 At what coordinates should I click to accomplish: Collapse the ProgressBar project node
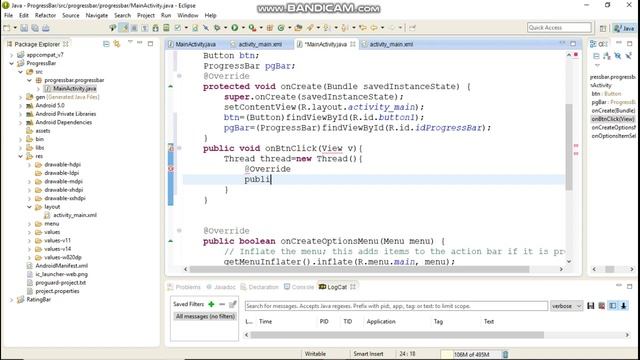[12, 63]
